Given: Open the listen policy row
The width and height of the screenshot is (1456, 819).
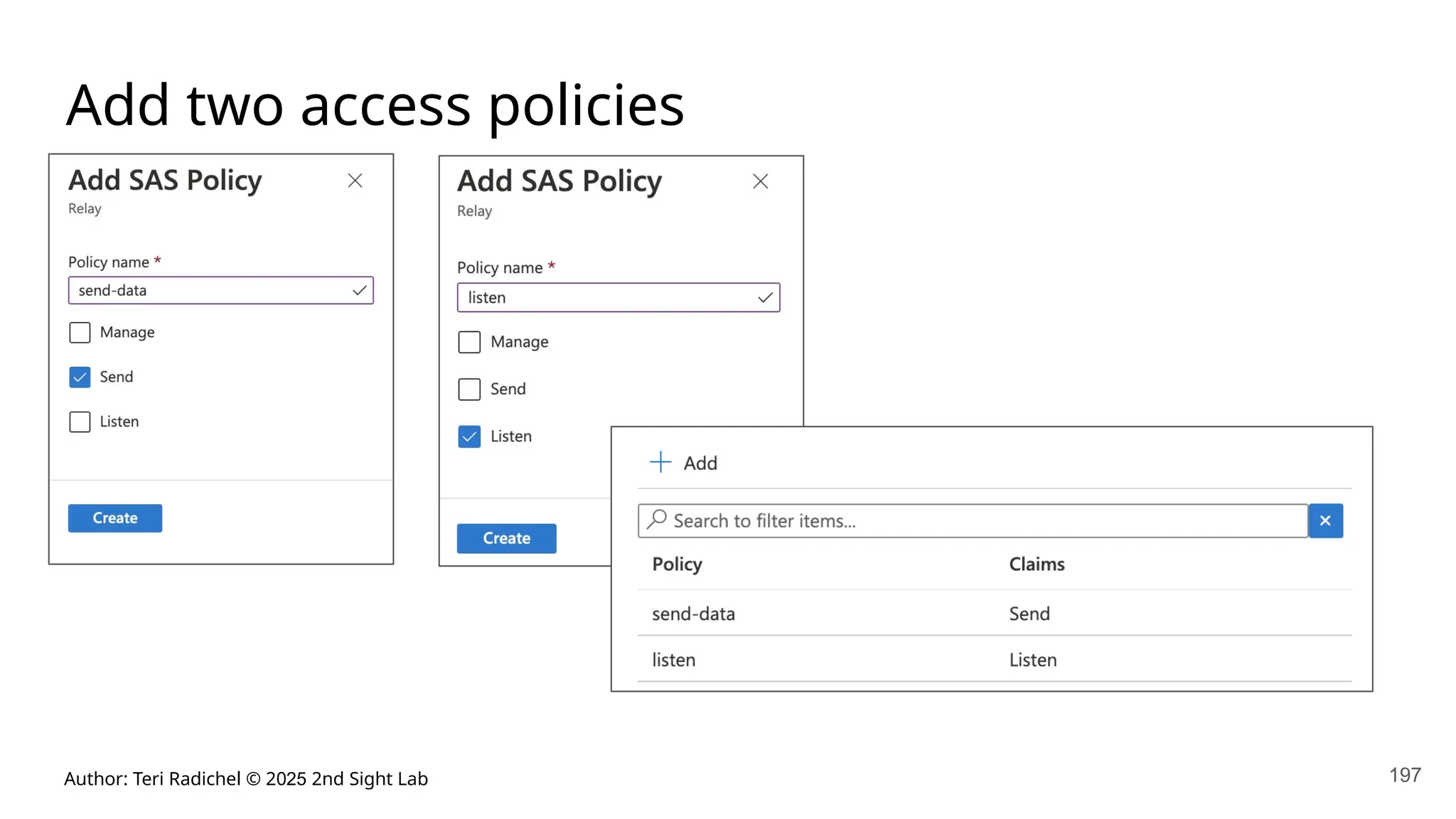Looking at the screenshot, I should point(995,659).
